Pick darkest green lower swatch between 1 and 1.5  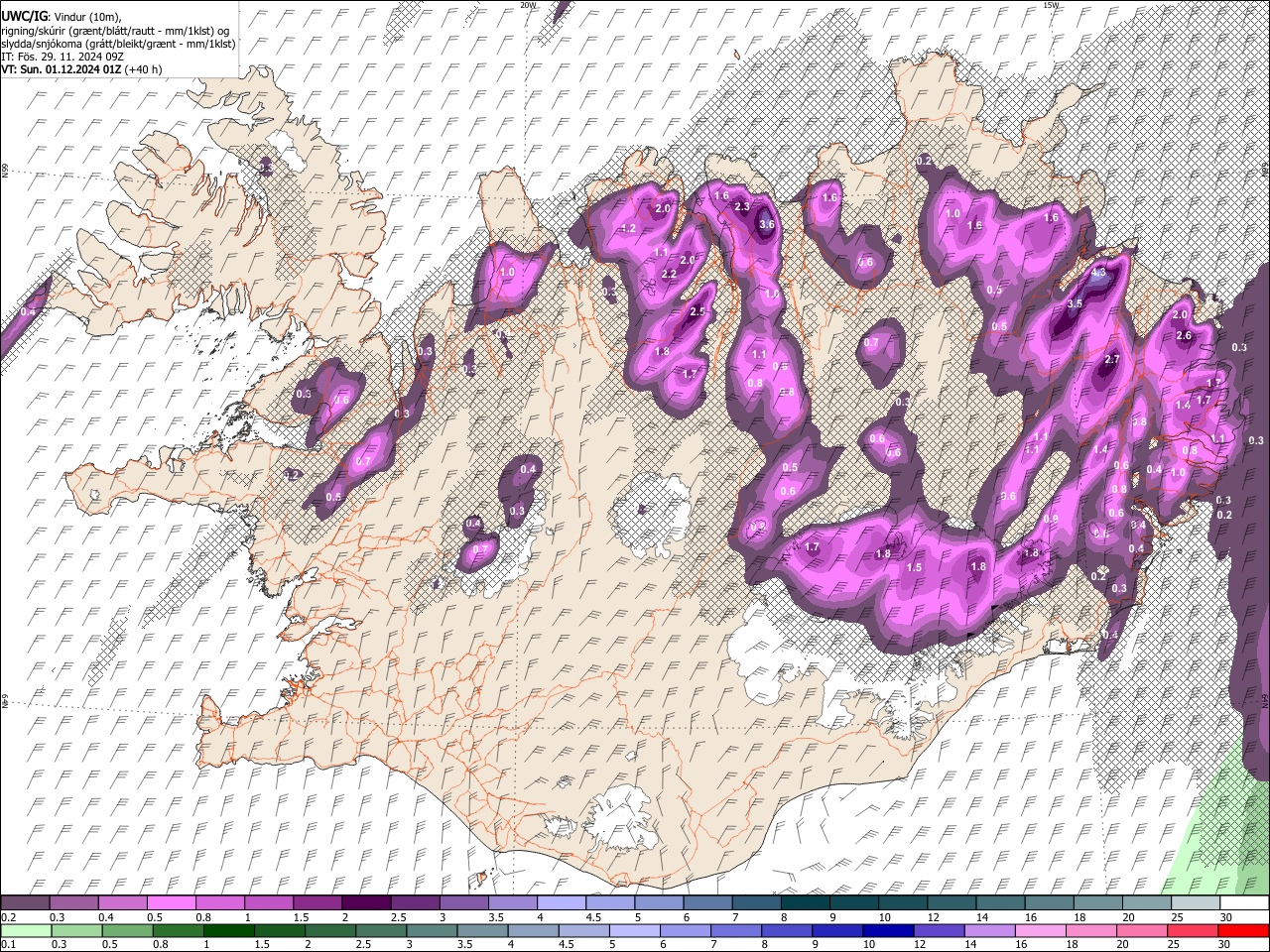228,930
